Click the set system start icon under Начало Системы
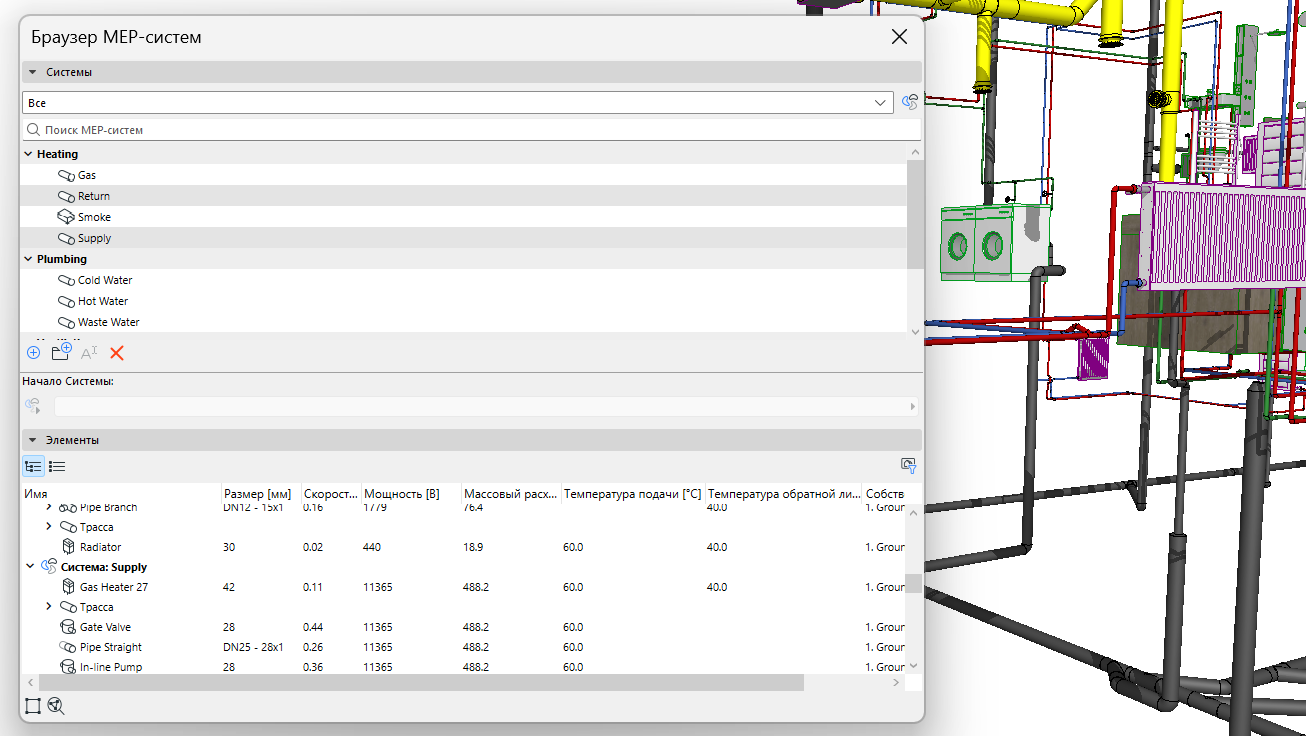The width and height of the screenshot is (1306, 736). click(x=33, y=406)
